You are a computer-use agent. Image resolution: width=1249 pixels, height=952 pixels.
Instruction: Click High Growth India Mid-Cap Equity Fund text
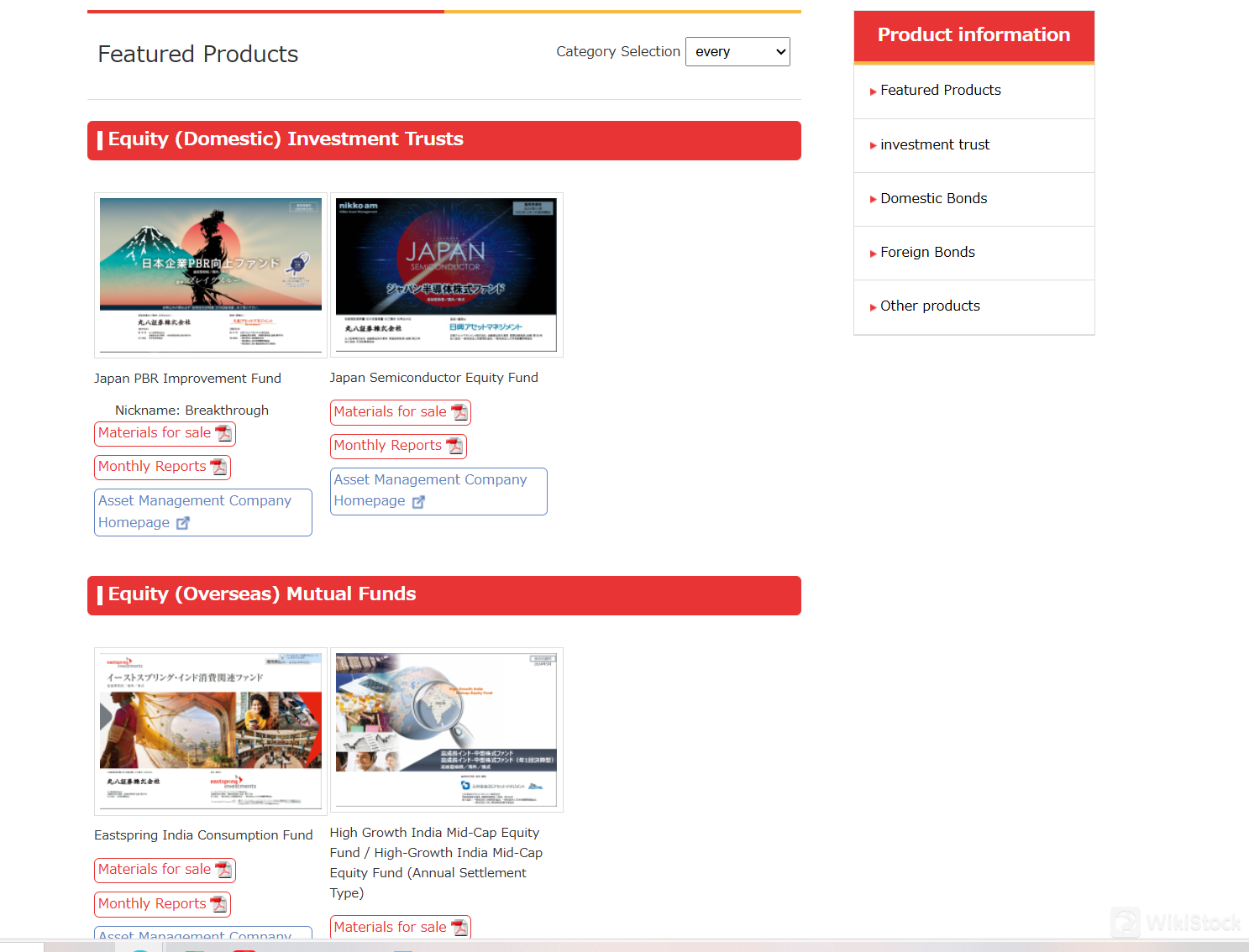click(x=436, y=863)
